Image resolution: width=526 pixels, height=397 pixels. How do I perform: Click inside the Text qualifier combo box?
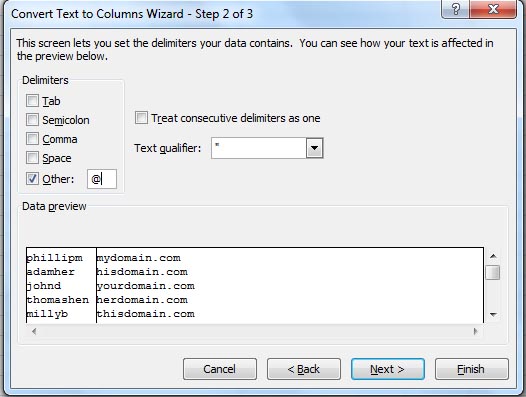click(267, 148)
